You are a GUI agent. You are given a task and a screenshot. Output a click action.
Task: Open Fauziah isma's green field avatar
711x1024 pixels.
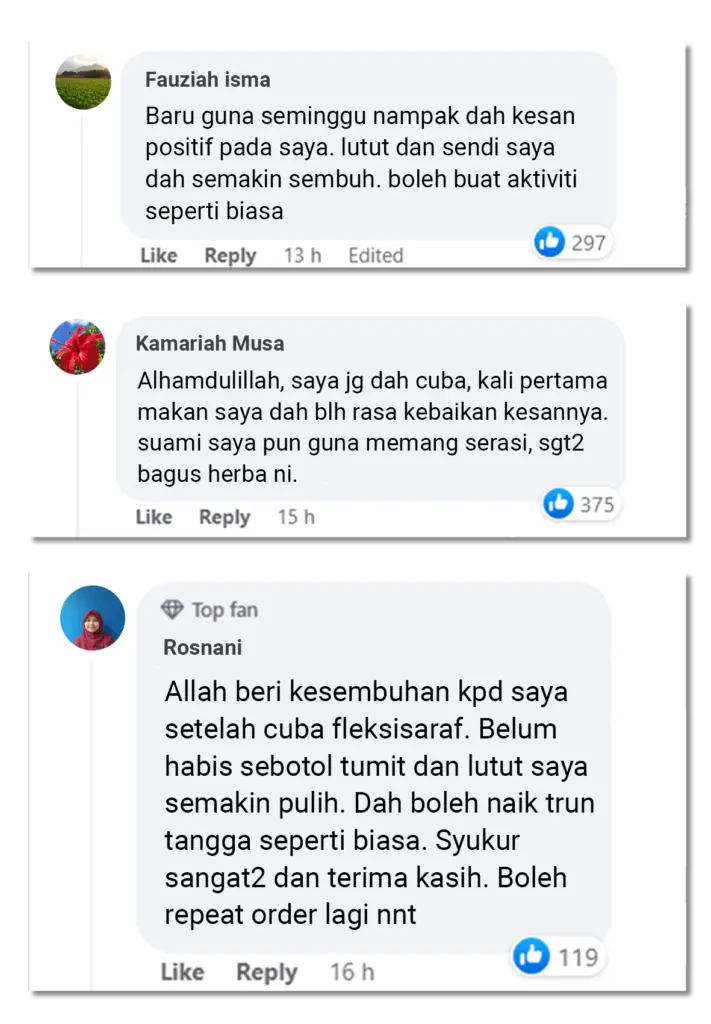pyautogui.click(x=84, y=82)
